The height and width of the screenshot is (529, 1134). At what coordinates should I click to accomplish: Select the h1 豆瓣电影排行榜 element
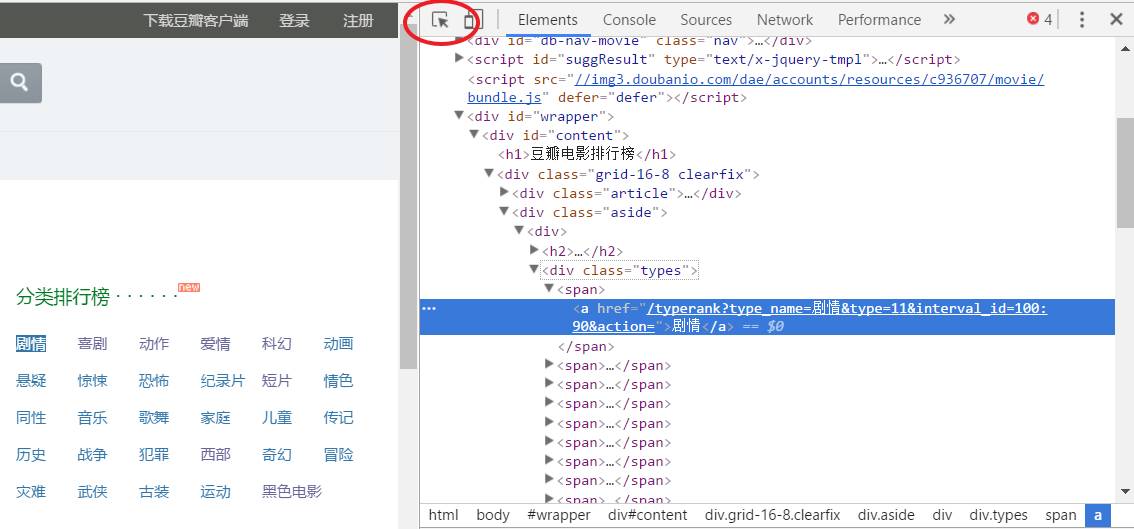pyautogui.click(x=587, y=154)
